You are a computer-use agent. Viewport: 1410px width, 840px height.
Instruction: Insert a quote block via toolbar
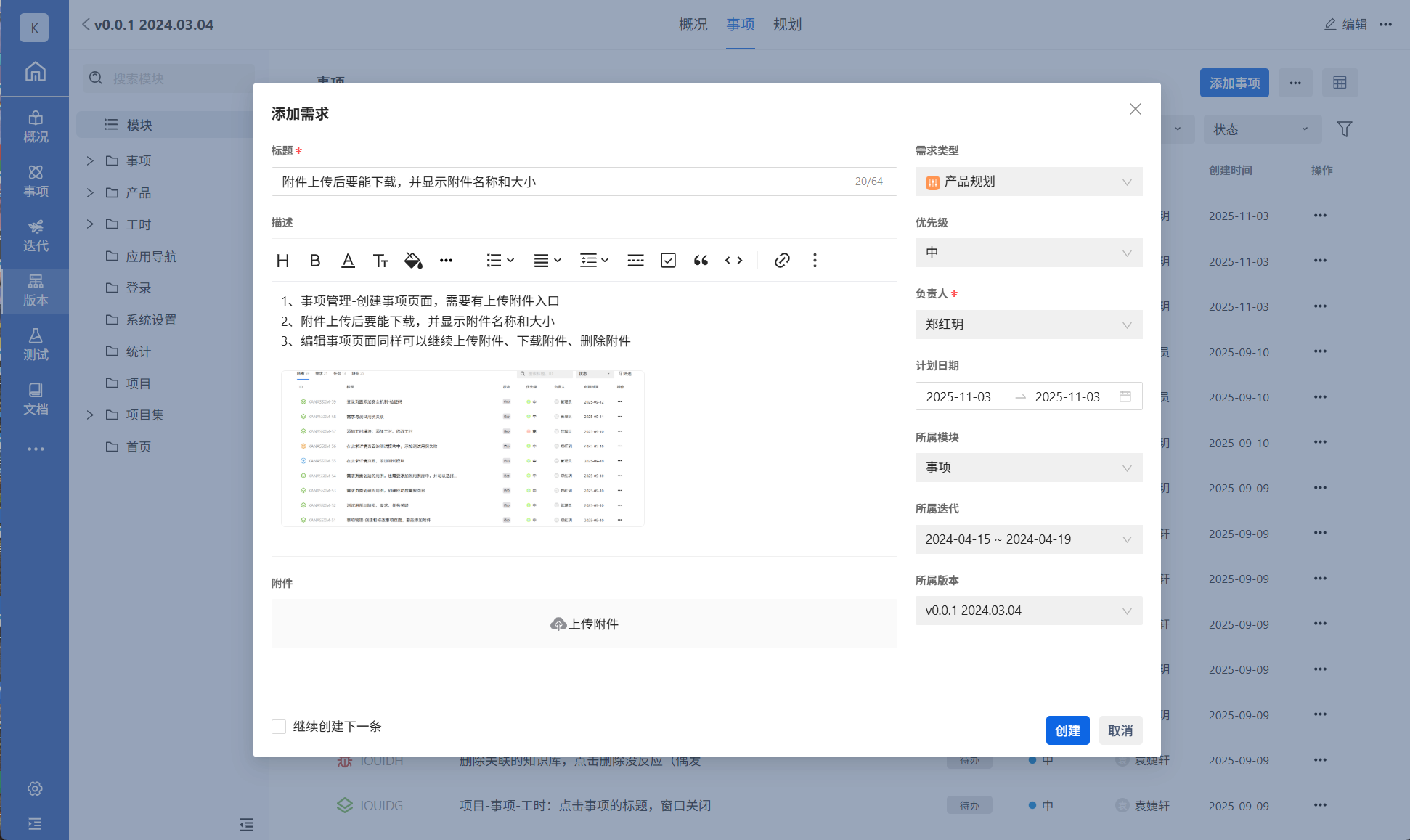click(x=701, y=261)
